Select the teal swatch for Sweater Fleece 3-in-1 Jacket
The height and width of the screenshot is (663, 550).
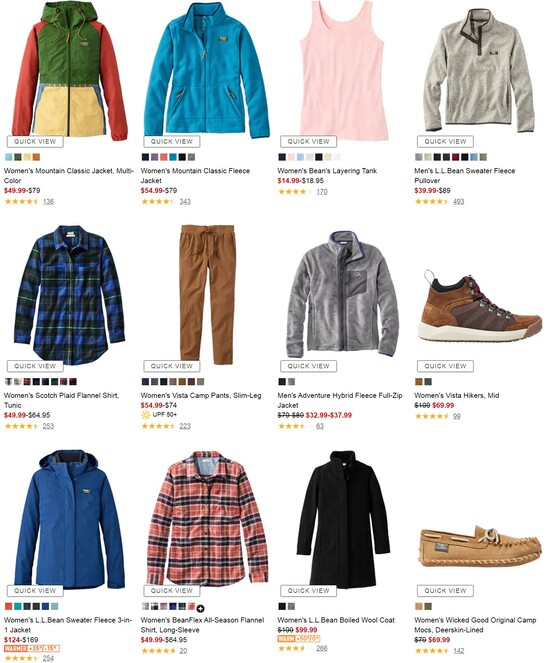coord(18,606)
